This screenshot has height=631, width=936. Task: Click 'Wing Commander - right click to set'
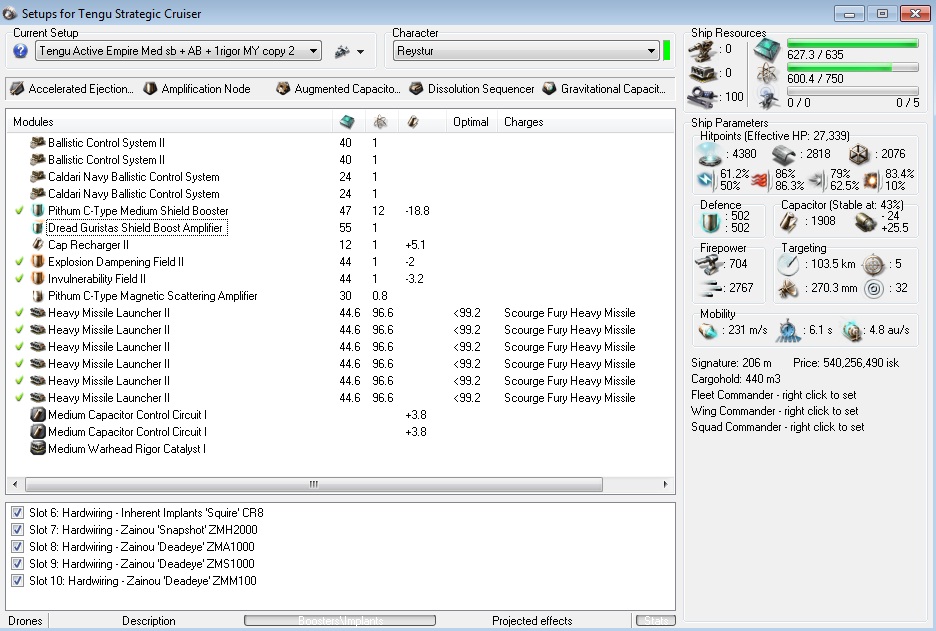click(x=775, y=411)
